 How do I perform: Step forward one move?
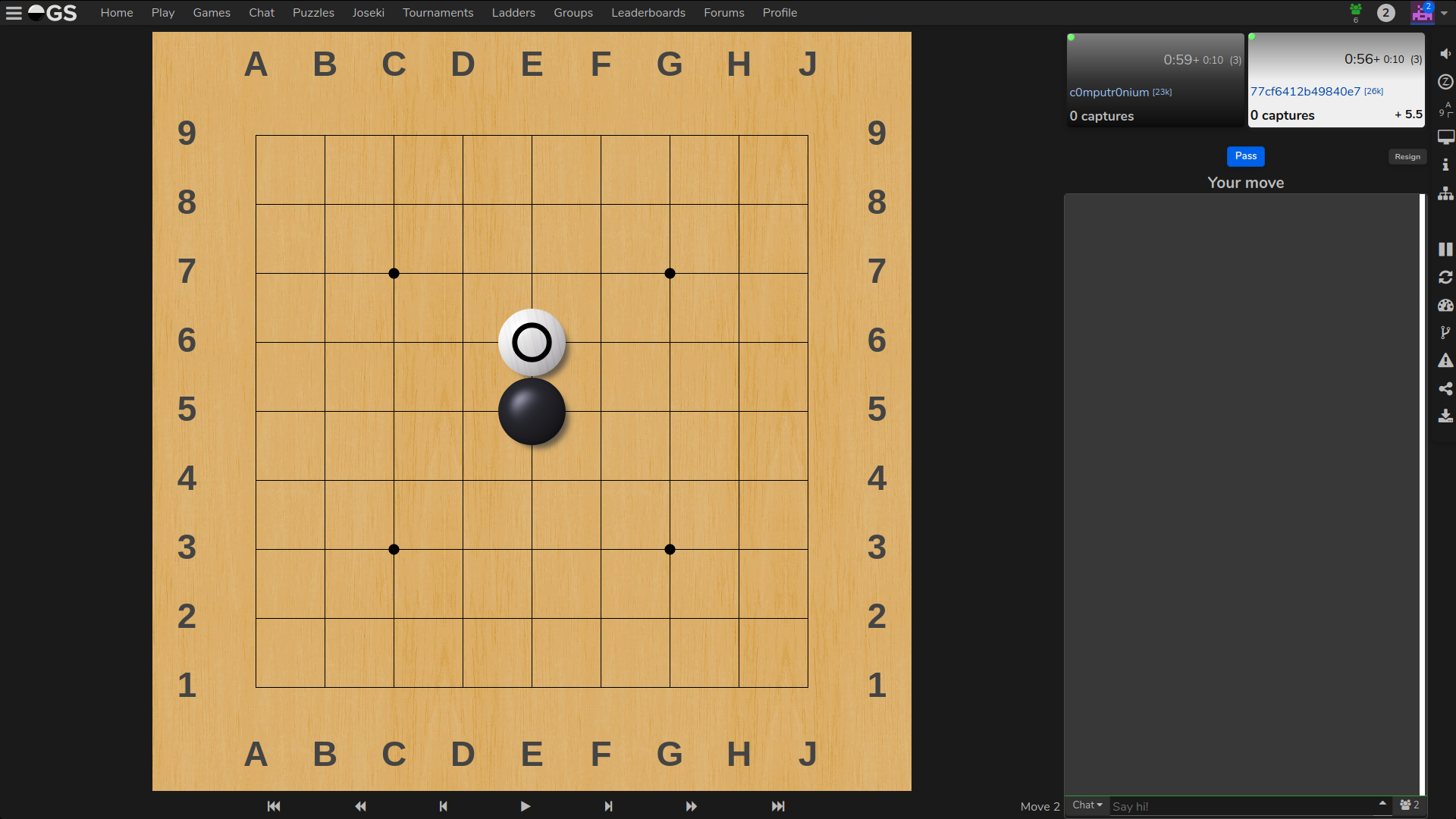click(608, 806)
